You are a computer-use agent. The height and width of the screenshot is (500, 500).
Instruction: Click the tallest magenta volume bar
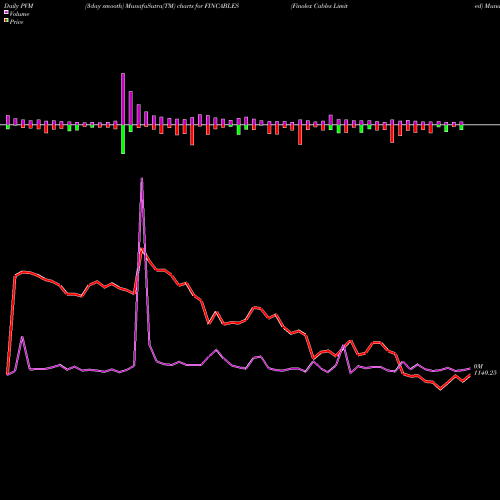tap(123, 99)
